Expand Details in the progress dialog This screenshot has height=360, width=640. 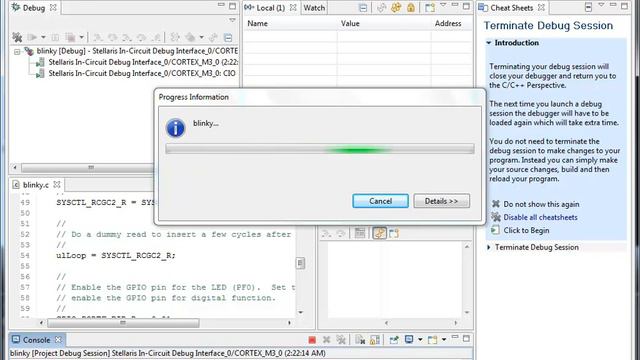coord(441,201)
